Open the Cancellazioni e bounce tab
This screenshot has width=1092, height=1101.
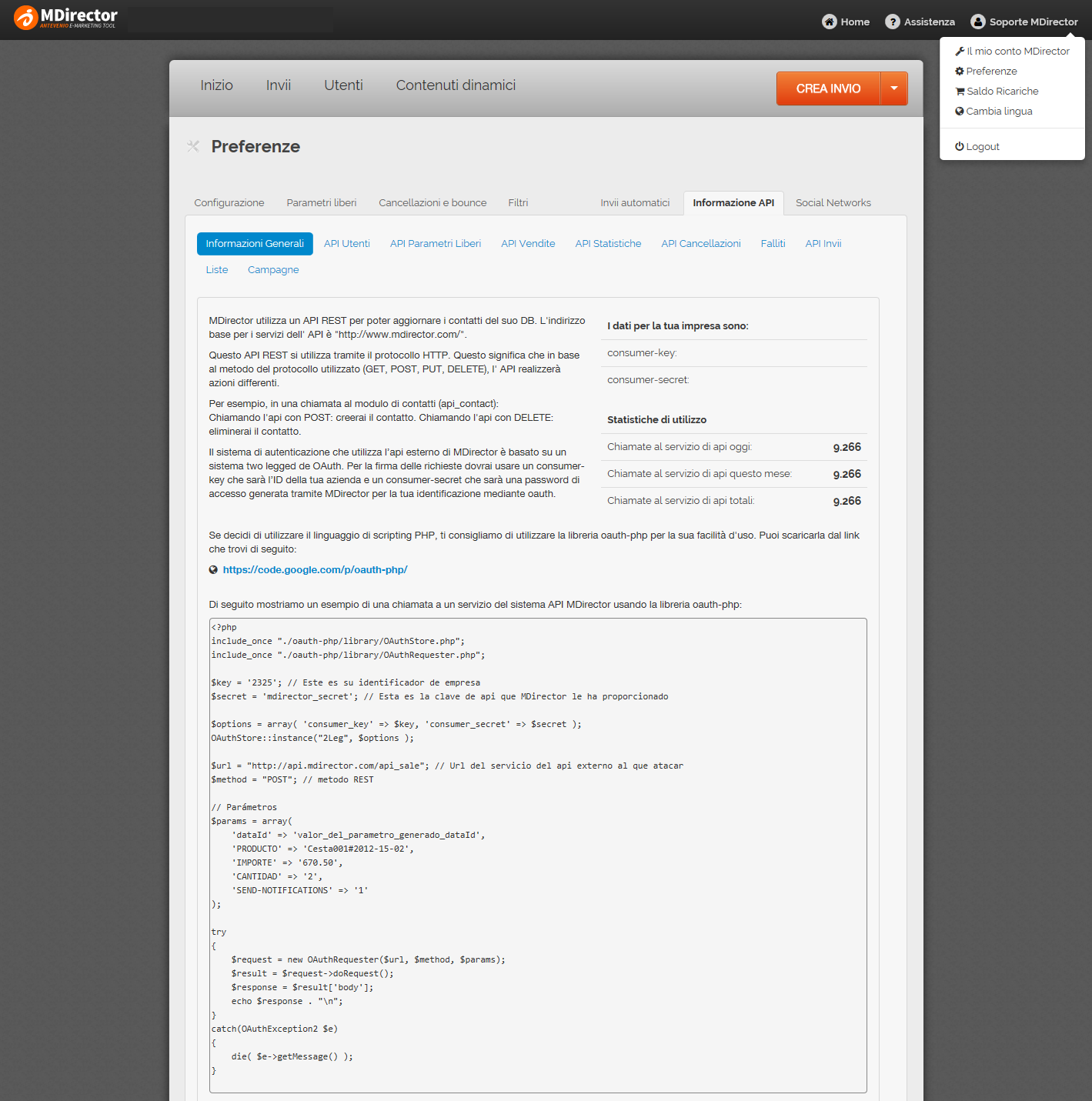pyautogui.click(x=432, y=203)
